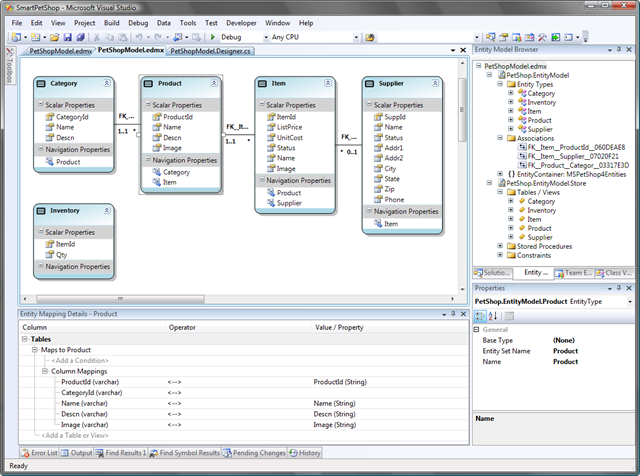
Task: Open the Data menu
Action: (x=164, y=23)
